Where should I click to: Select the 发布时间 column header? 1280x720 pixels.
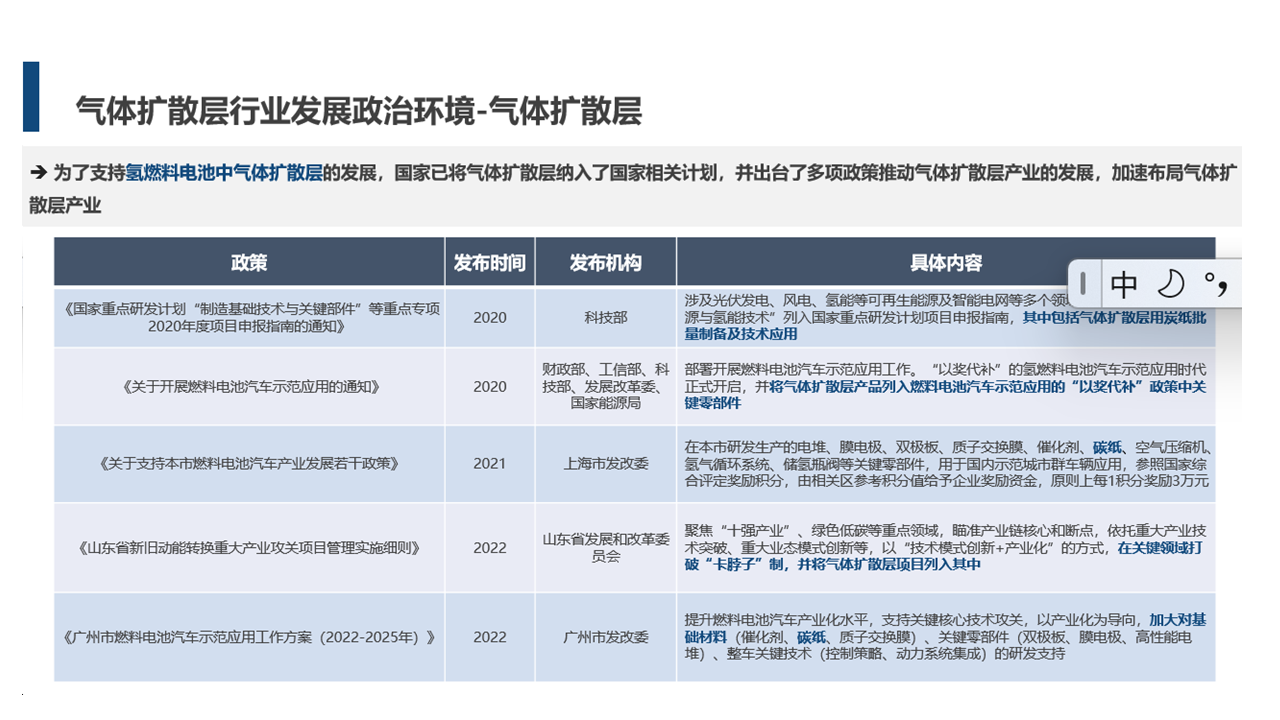(x=489, y=263)
